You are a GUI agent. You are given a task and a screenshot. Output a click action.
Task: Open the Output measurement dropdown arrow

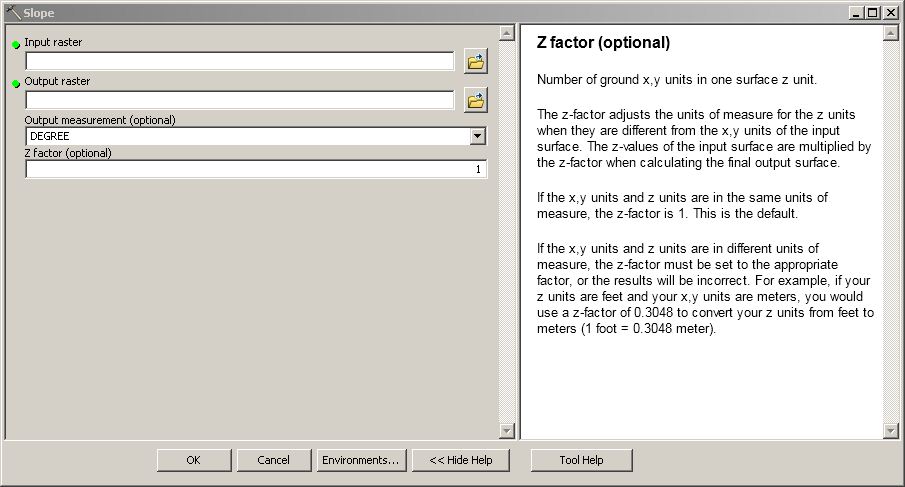477,136
